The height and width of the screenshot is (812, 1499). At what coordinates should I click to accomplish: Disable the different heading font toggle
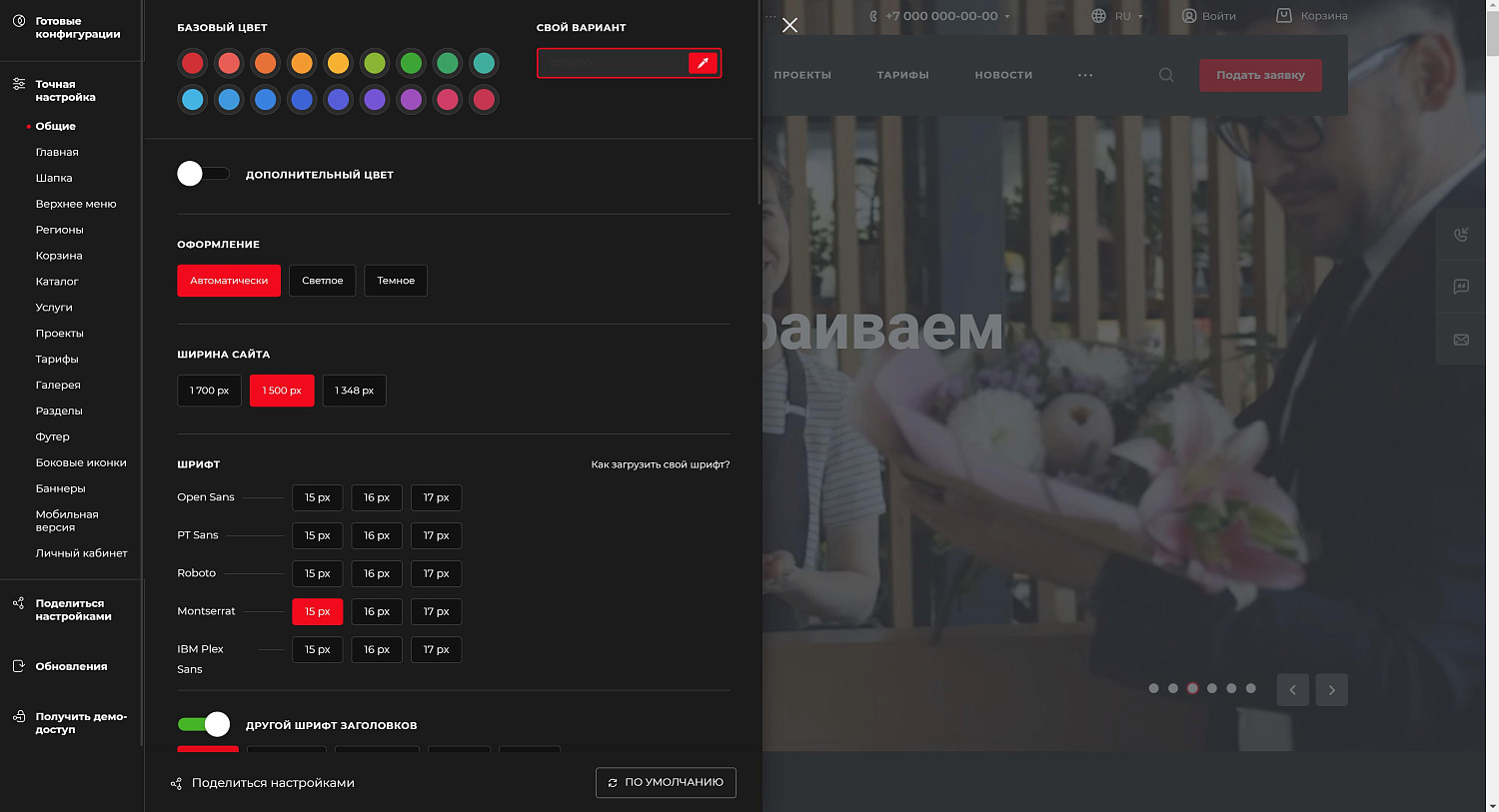click(x=204, y=725)
